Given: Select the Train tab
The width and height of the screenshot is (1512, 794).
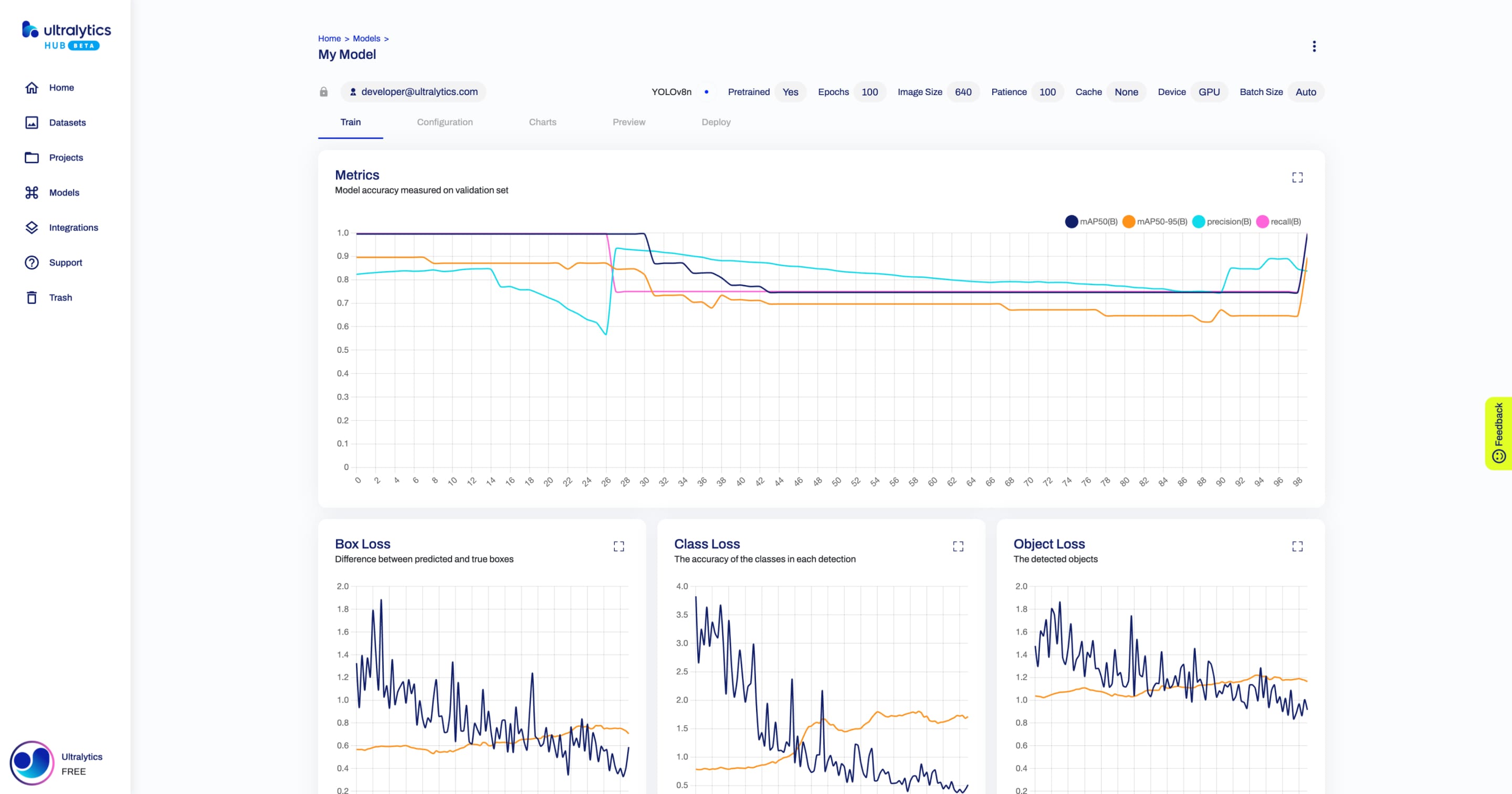Looking at the screenshot, I should click(x=350, y=122).
